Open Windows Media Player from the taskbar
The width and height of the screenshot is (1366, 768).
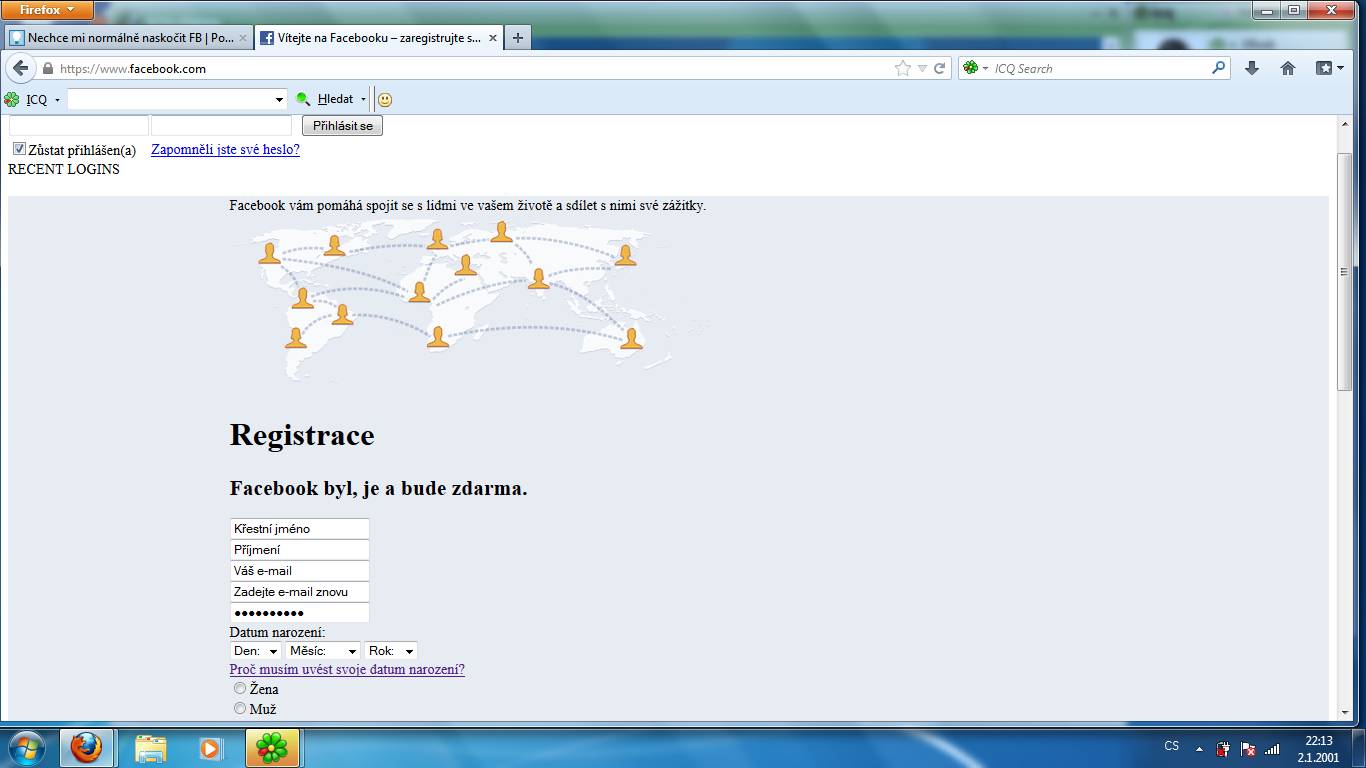click(210, 748)
